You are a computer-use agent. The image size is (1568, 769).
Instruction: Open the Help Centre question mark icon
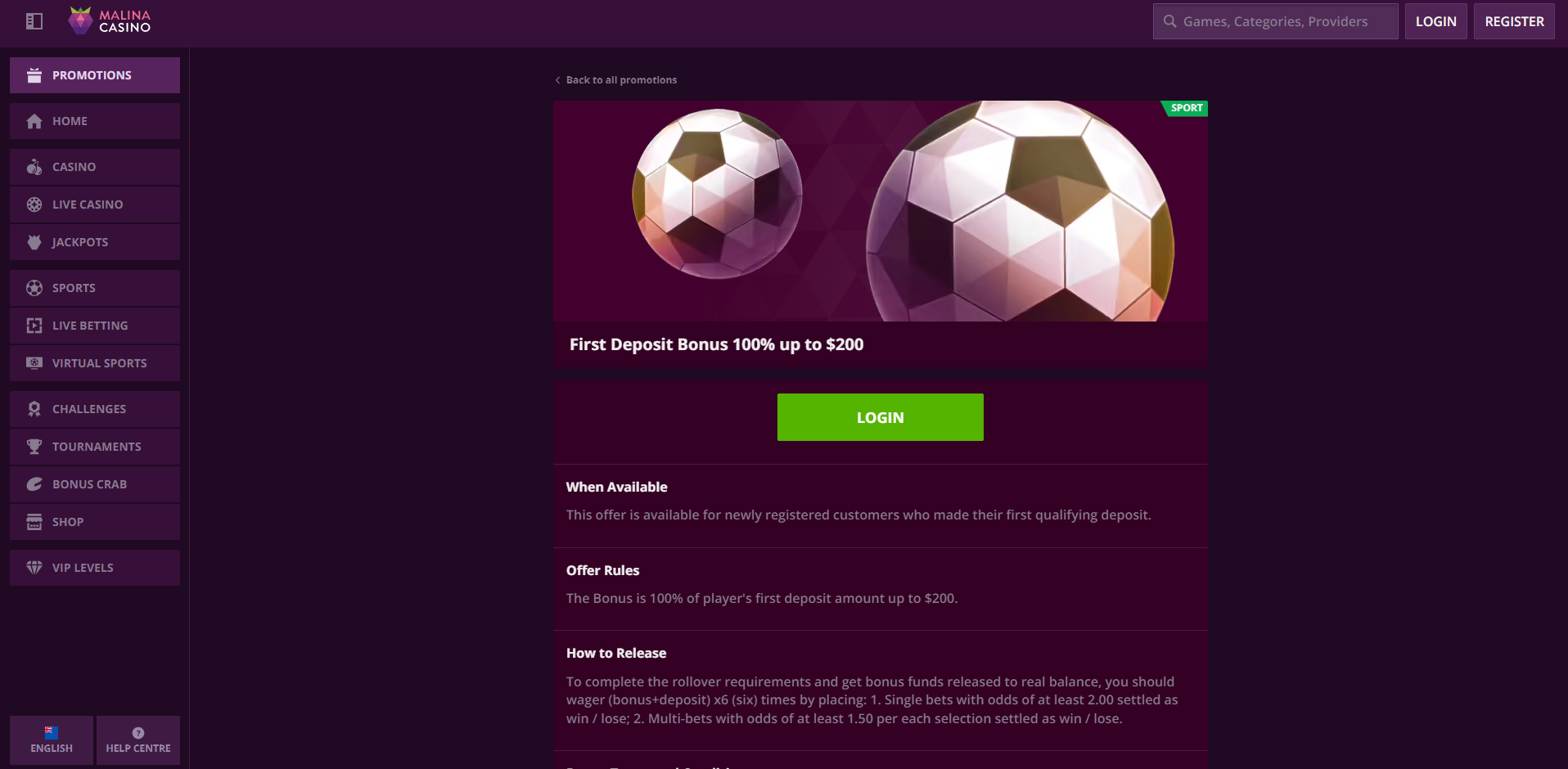(137, 732)
